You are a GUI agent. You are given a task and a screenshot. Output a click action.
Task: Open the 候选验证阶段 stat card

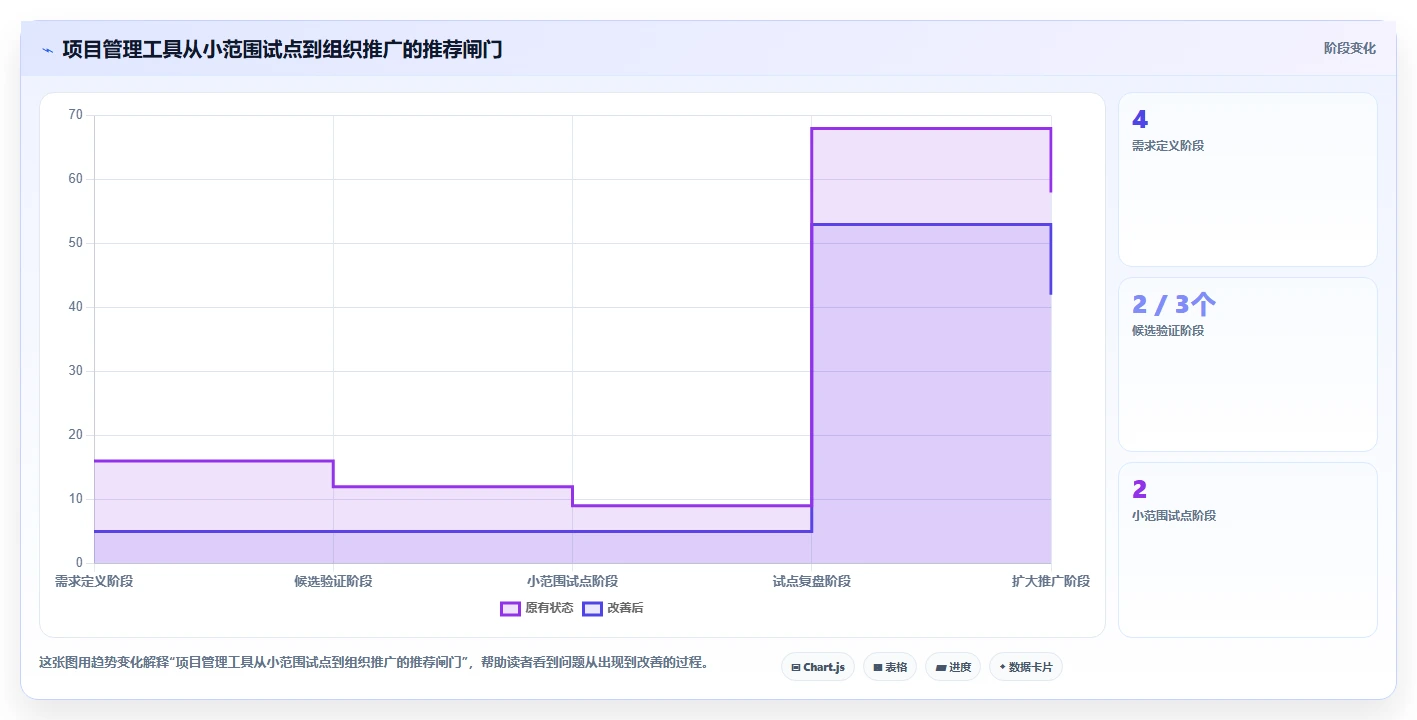[1248, 365]
